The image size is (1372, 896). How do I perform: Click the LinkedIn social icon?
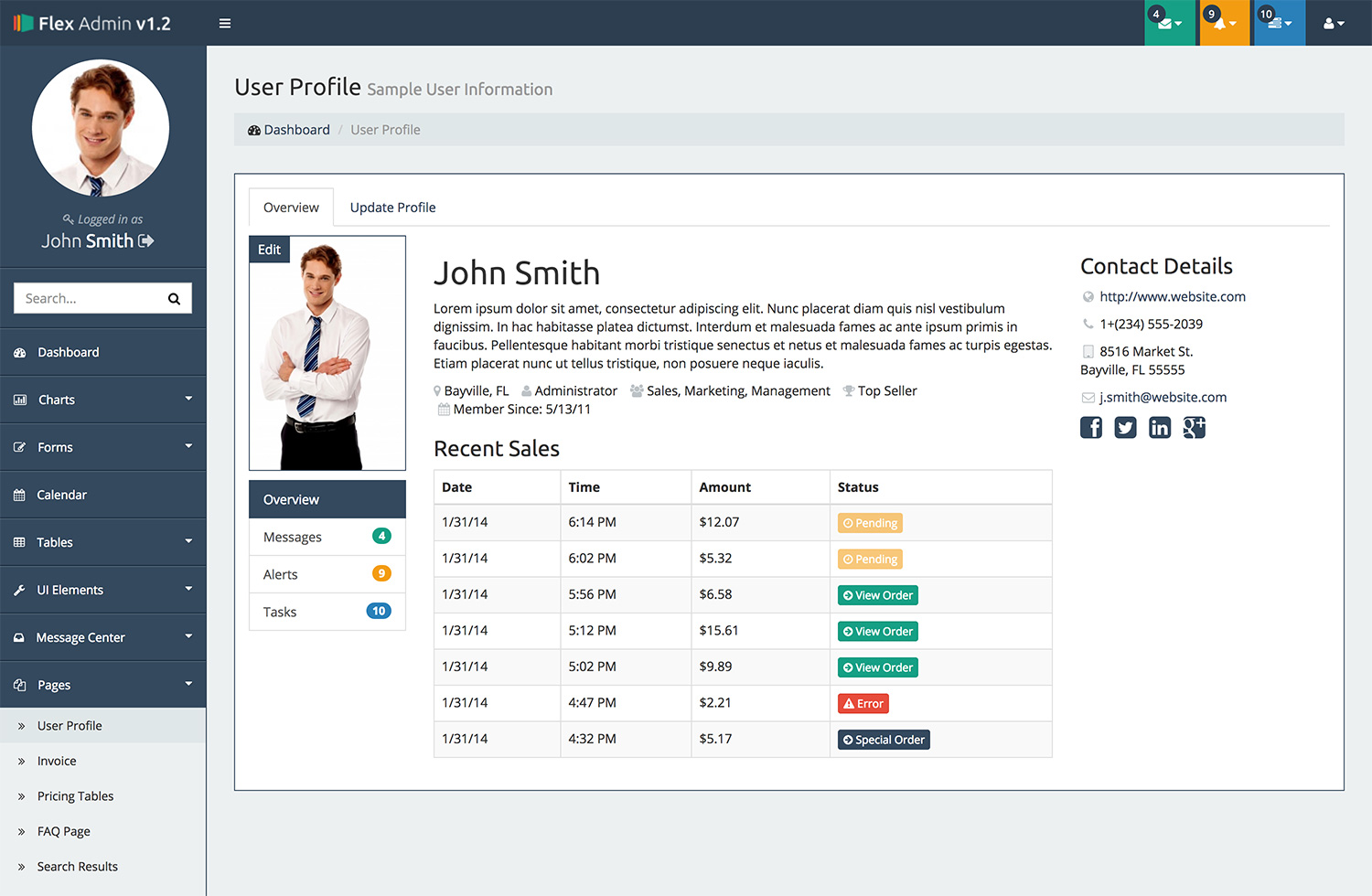(x=1160, y=427)
